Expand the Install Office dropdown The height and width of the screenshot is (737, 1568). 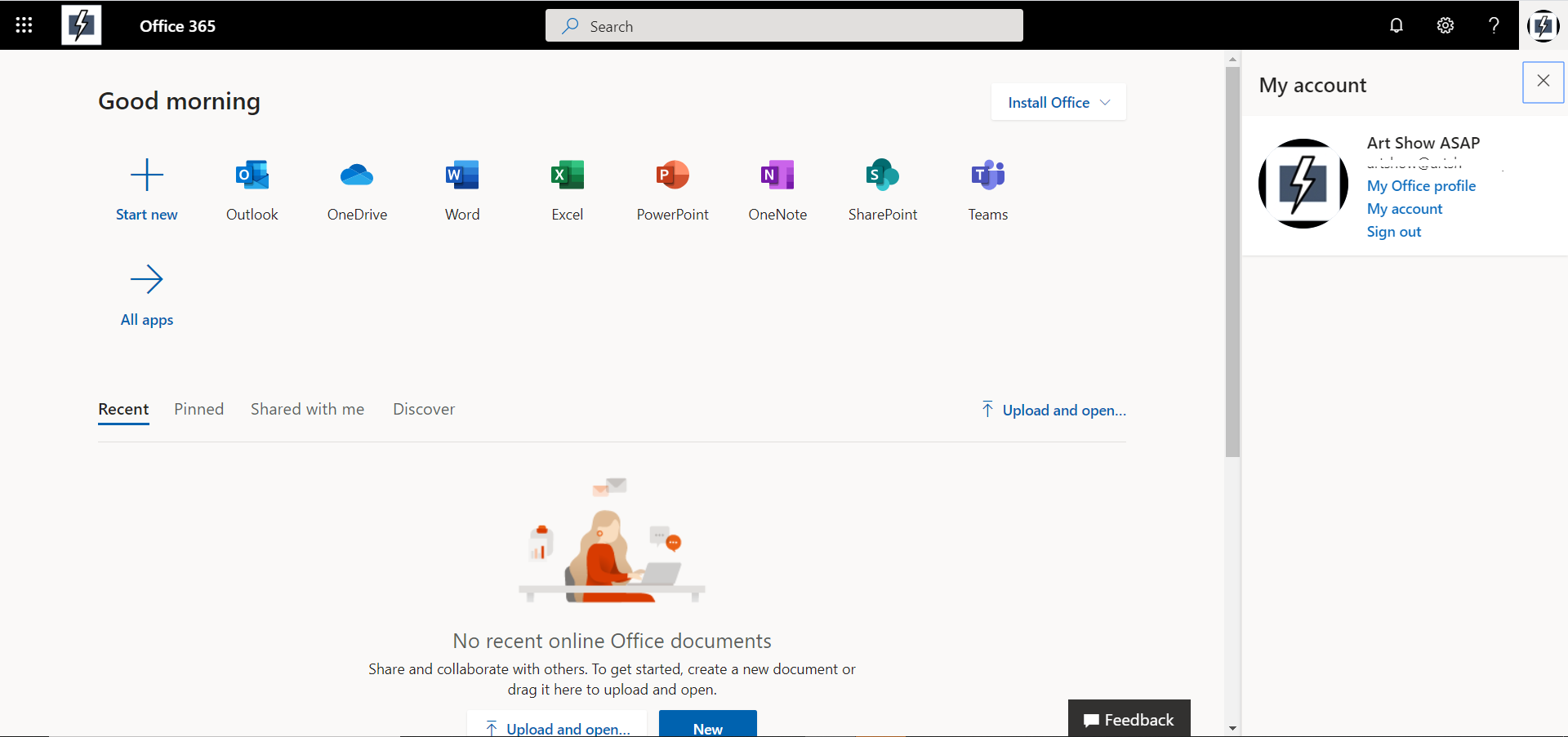[1058, 102]
